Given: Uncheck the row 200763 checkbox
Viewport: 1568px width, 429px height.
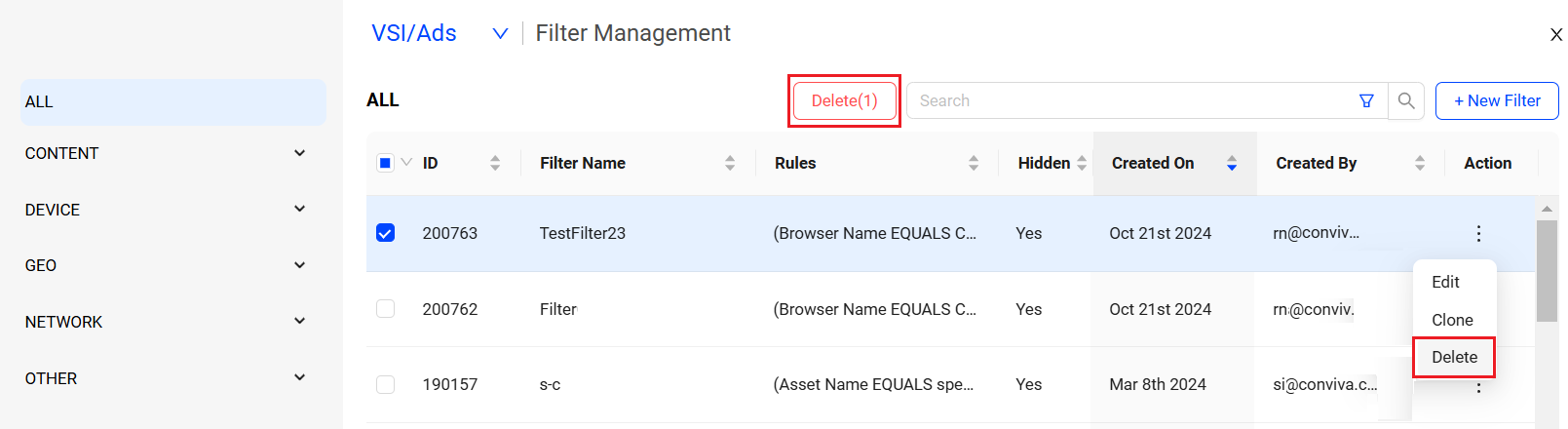Looking at the screenshot, I should [x=385, y=233].
